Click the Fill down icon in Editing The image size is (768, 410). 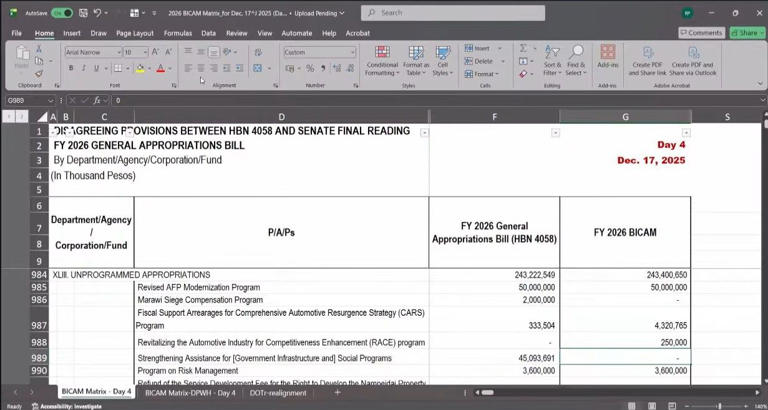coord(523,61)
